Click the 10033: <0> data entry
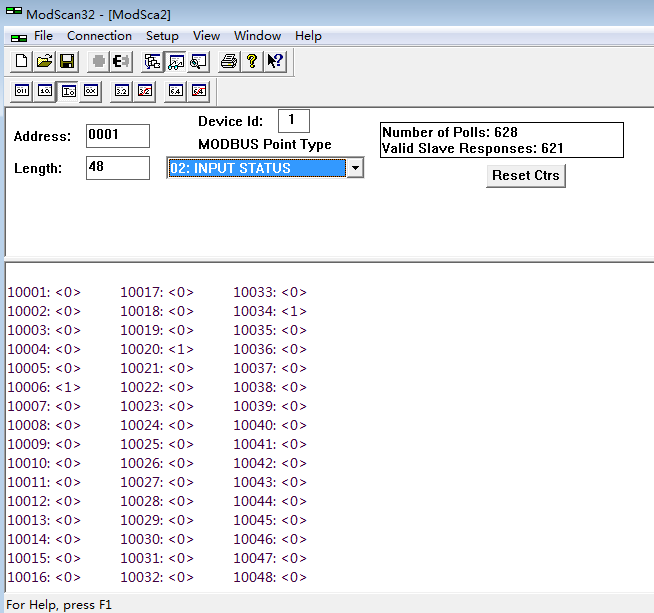 pyautogui.click(x=270, y=292)
